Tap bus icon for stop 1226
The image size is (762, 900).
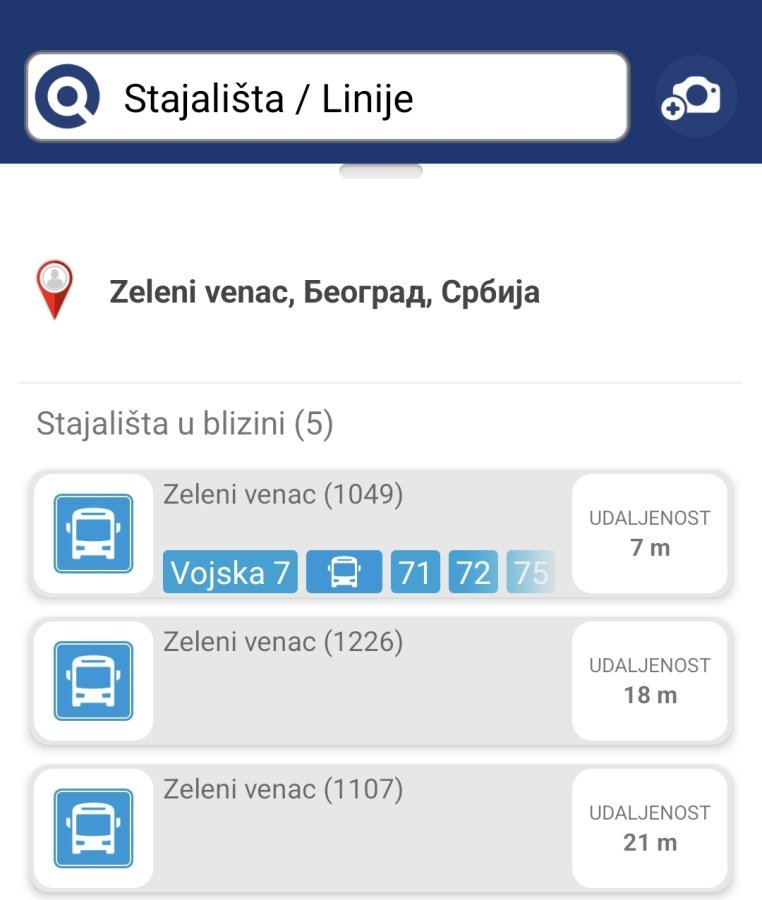[94, 681]
